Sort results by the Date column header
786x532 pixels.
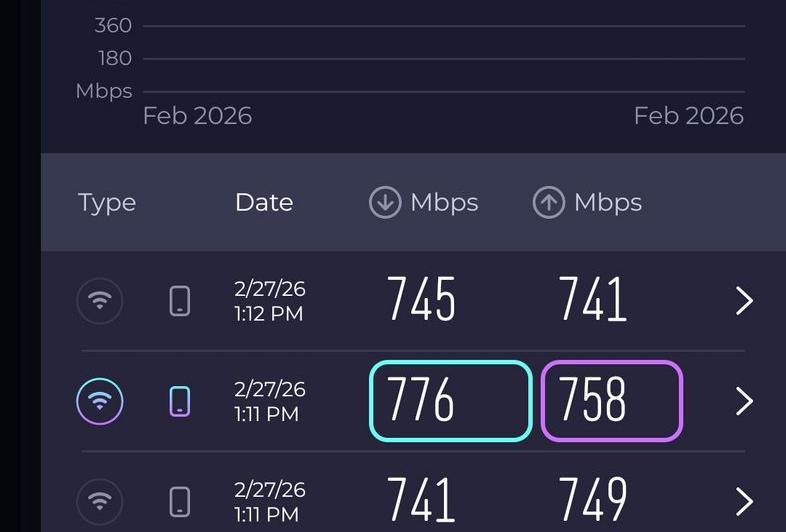pos(264,203)
